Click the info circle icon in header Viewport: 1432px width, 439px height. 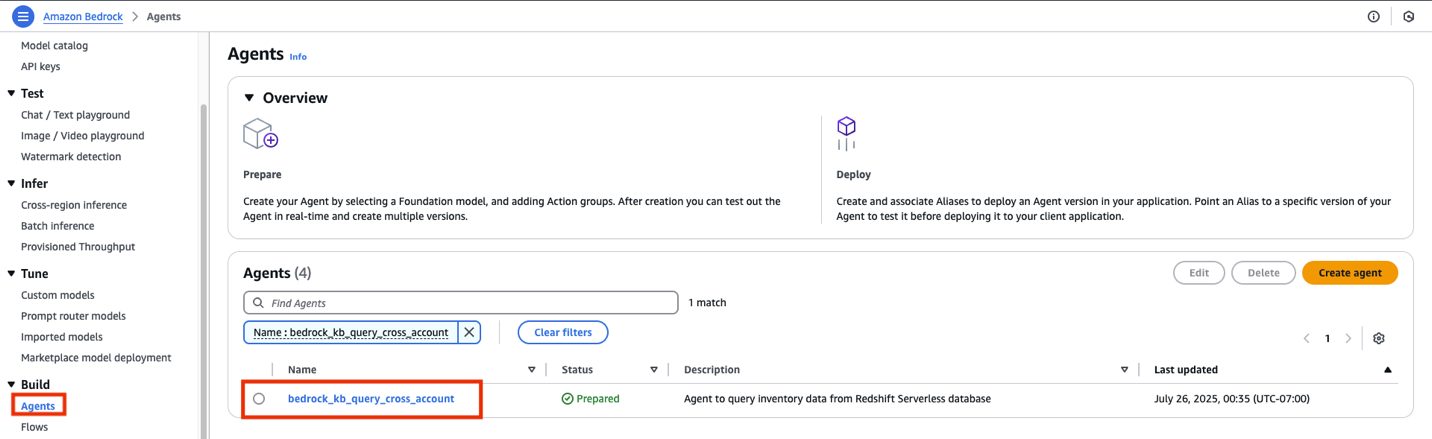click(x=1373, y=16)
